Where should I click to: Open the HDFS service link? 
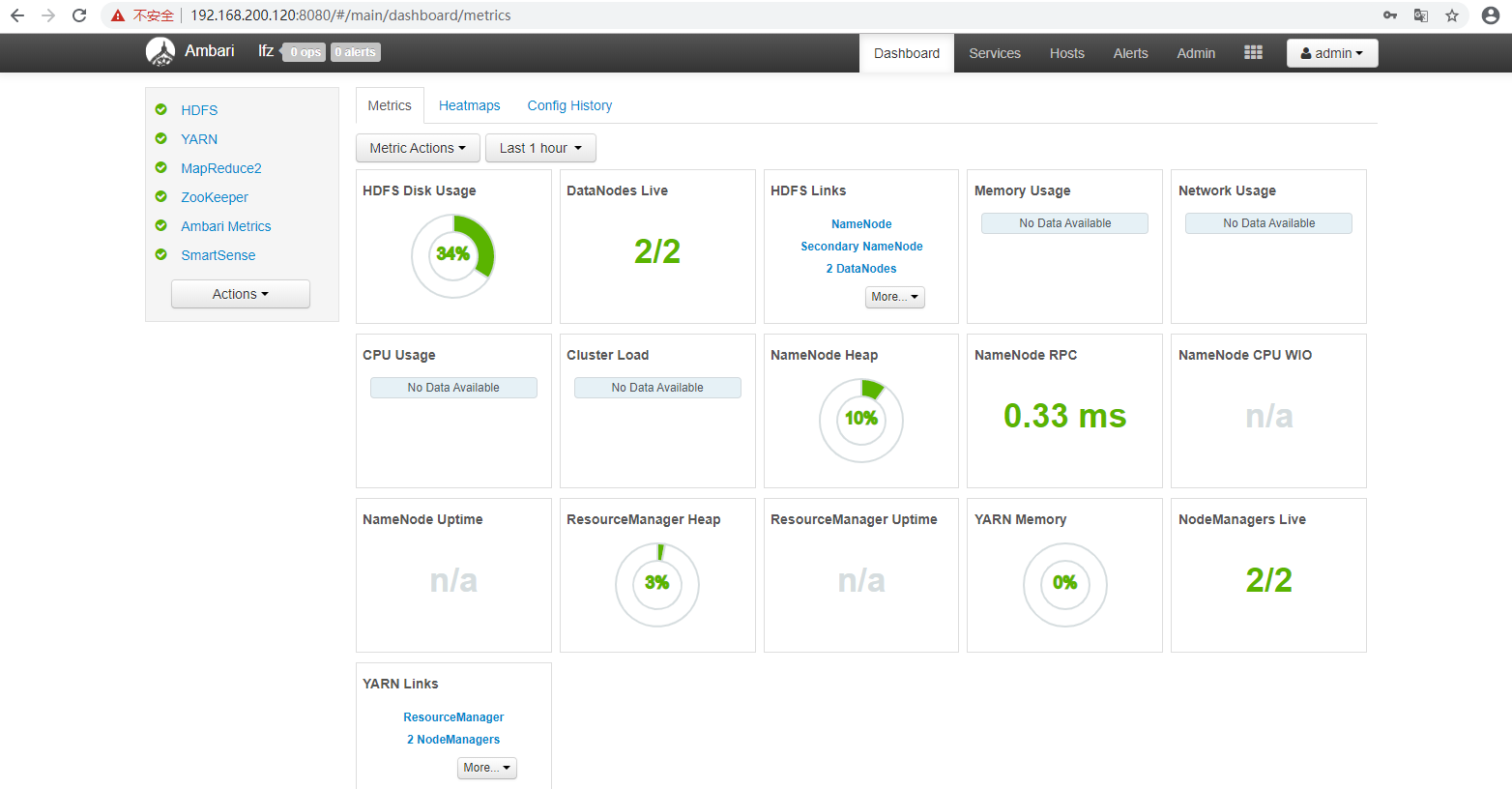pos(199,110)
